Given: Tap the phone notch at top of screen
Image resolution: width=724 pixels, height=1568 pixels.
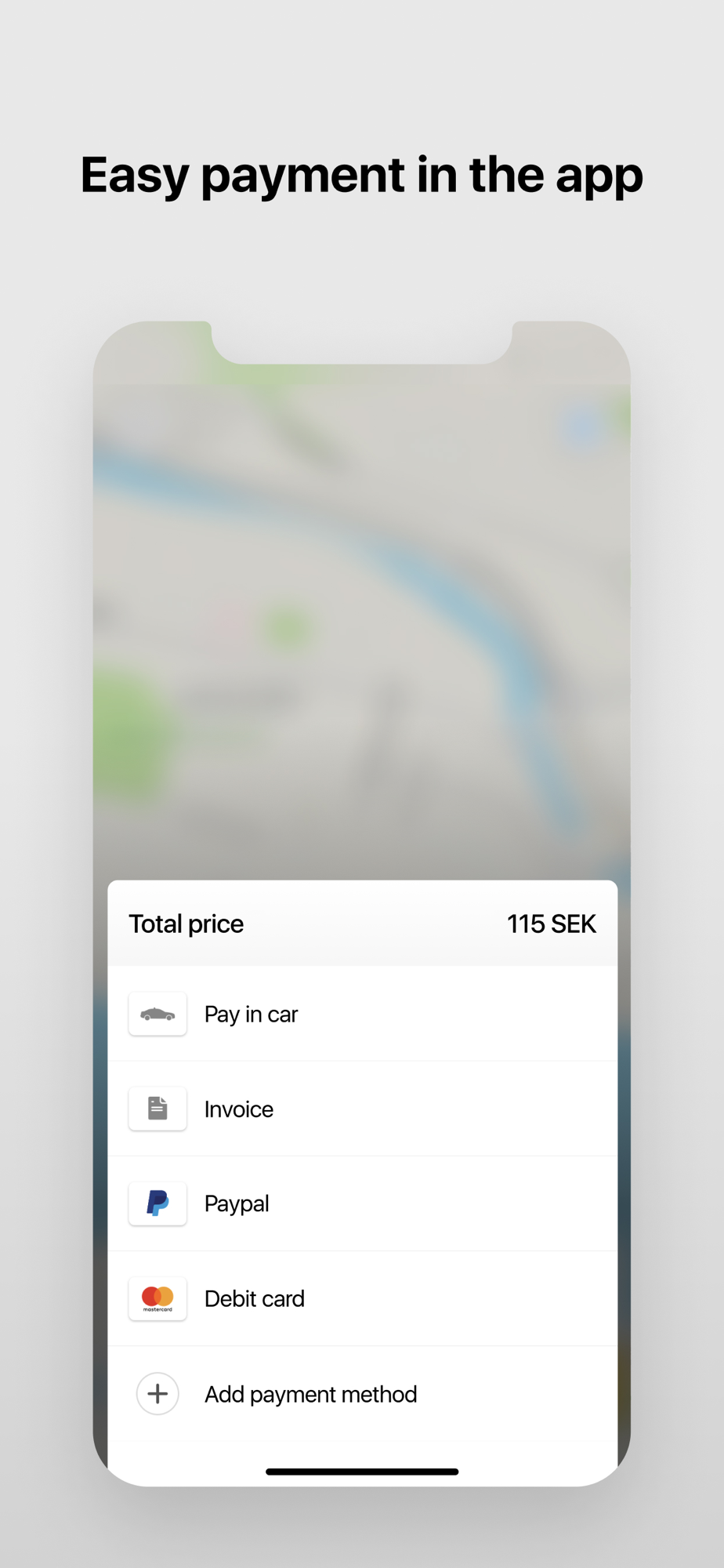Looking at the screenshot, I should point(362,342).
